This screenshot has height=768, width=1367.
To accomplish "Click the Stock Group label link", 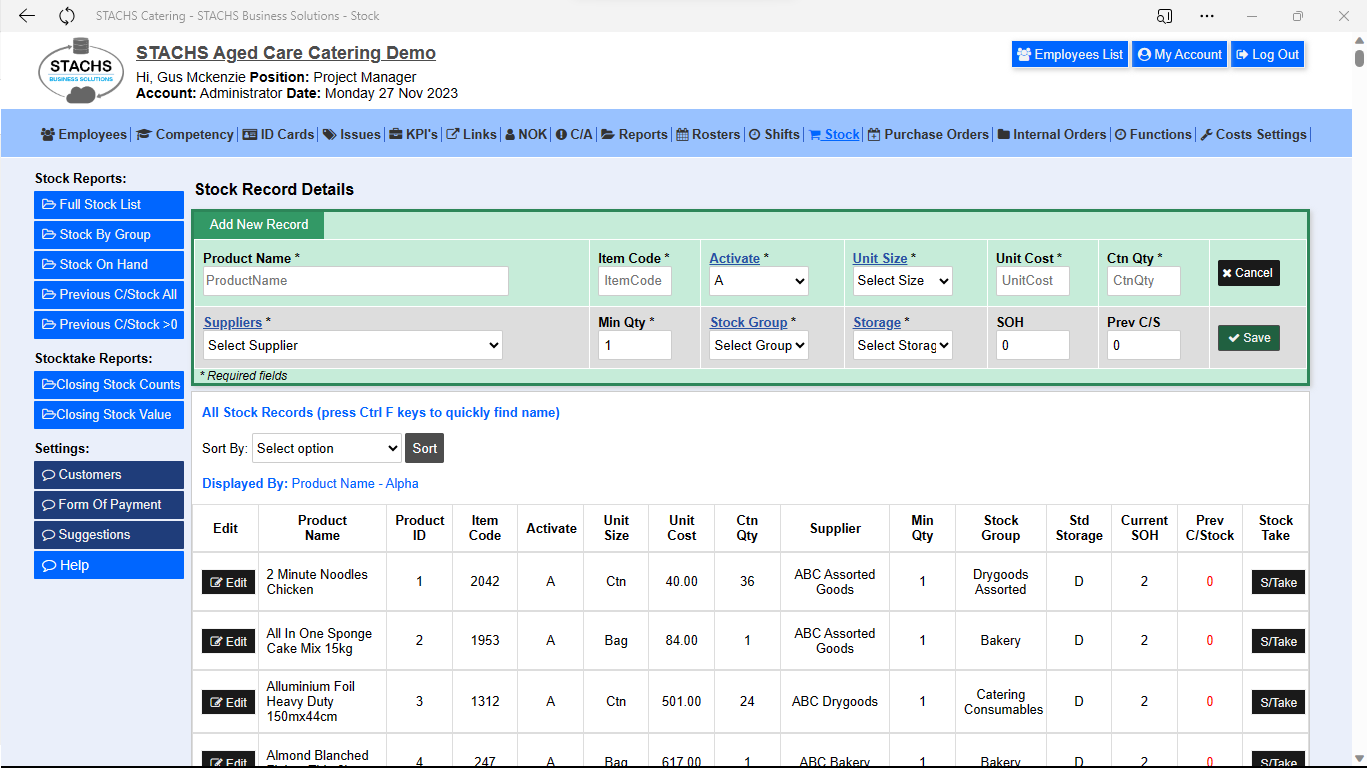I will click(x=749, y=323).
